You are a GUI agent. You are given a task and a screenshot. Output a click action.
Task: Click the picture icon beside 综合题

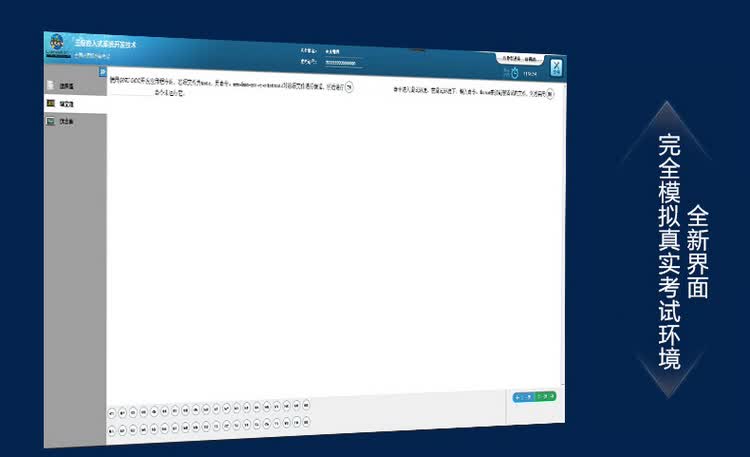point(50,121)
